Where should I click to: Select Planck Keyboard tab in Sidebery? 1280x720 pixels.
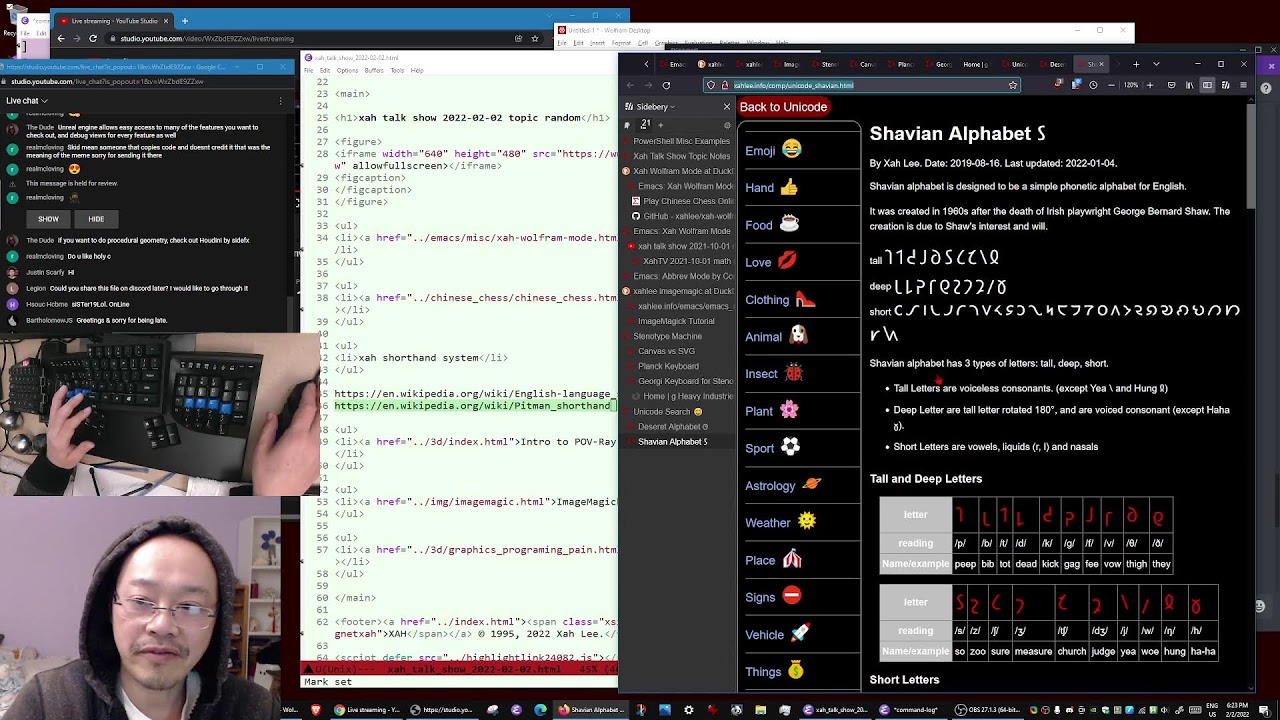(x=679, y=367)
